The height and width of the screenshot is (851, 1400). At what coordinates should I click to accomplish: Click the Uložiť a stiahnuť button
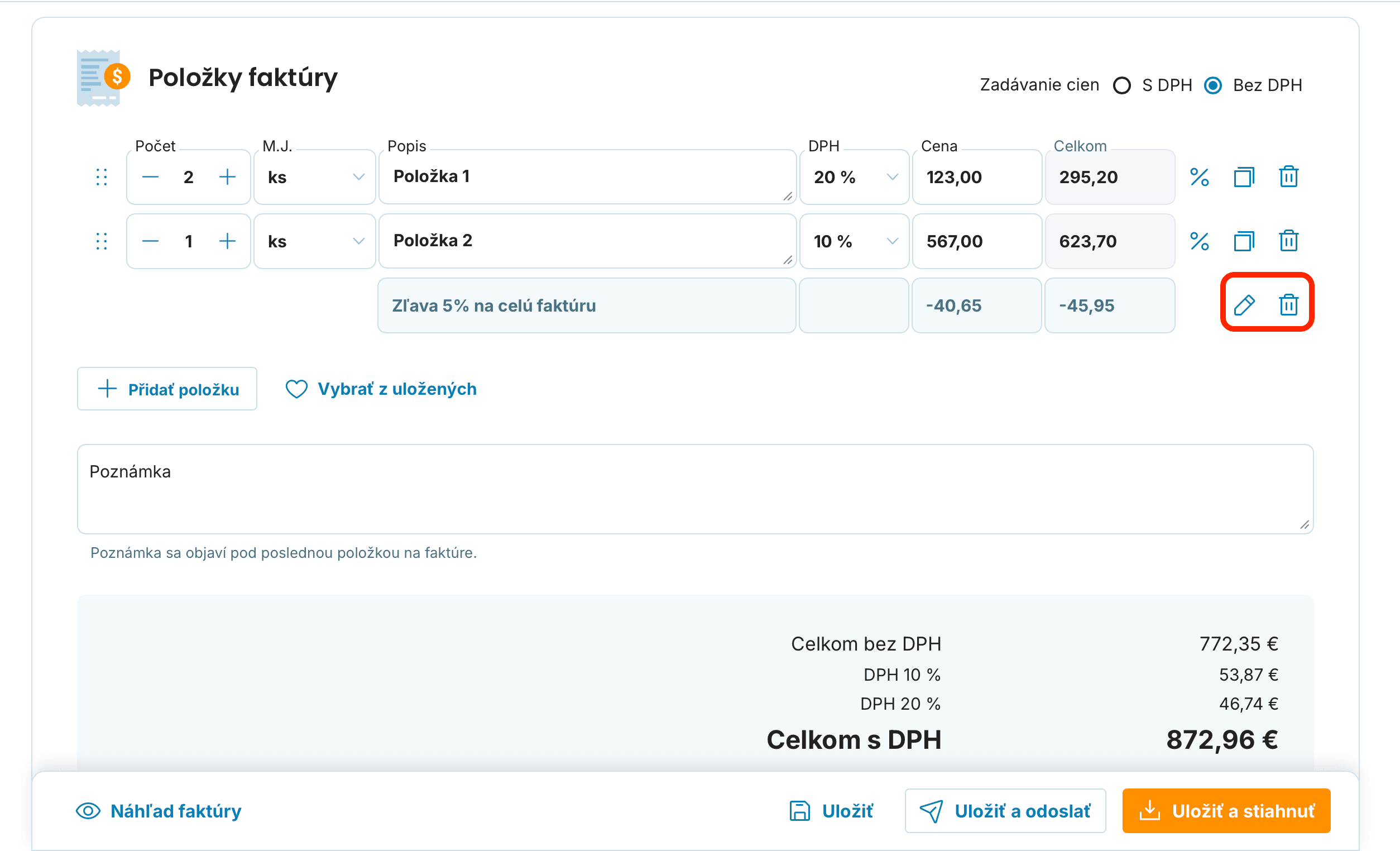pos(1226,811)
